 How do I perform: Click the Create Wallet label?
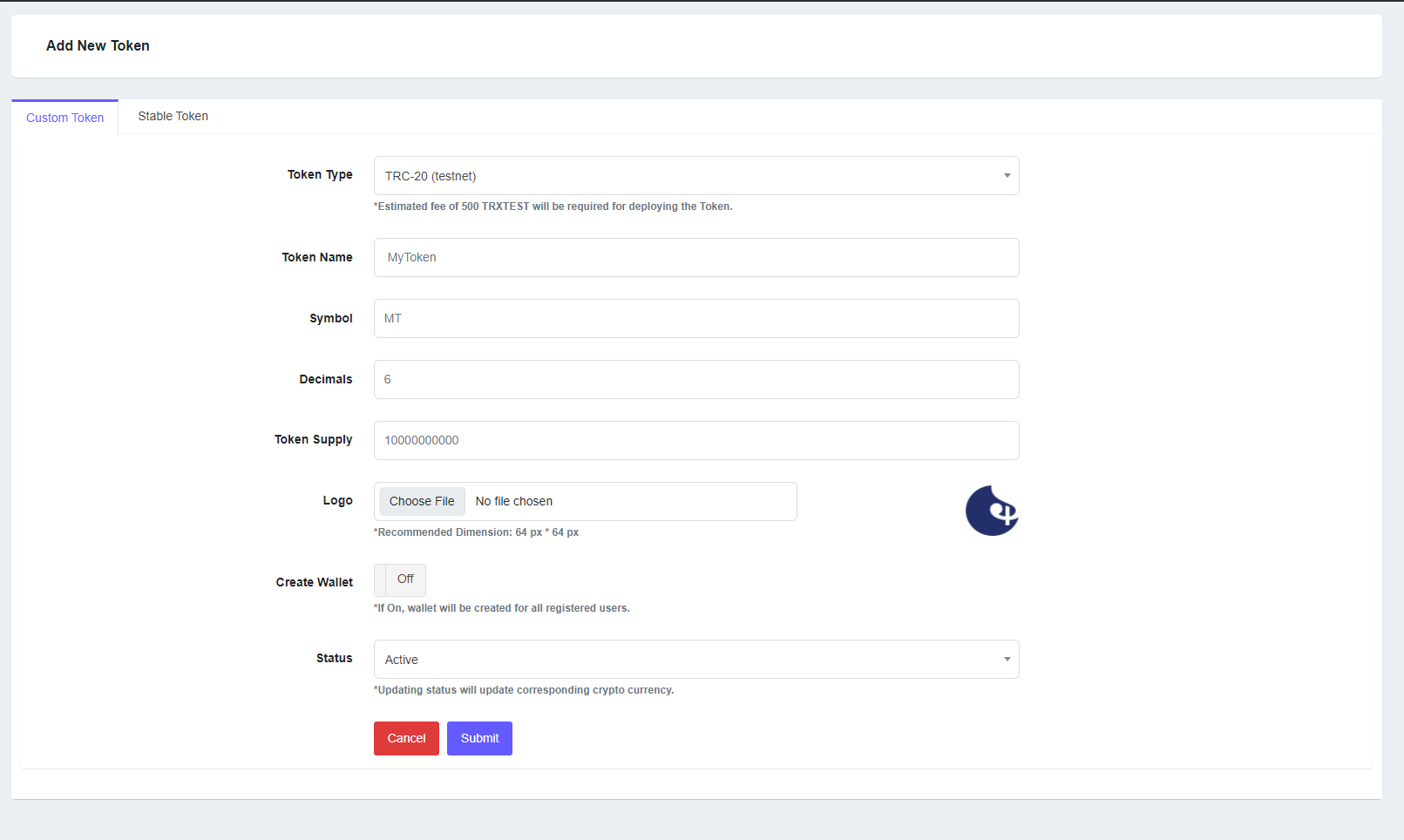tap(314, 582)
